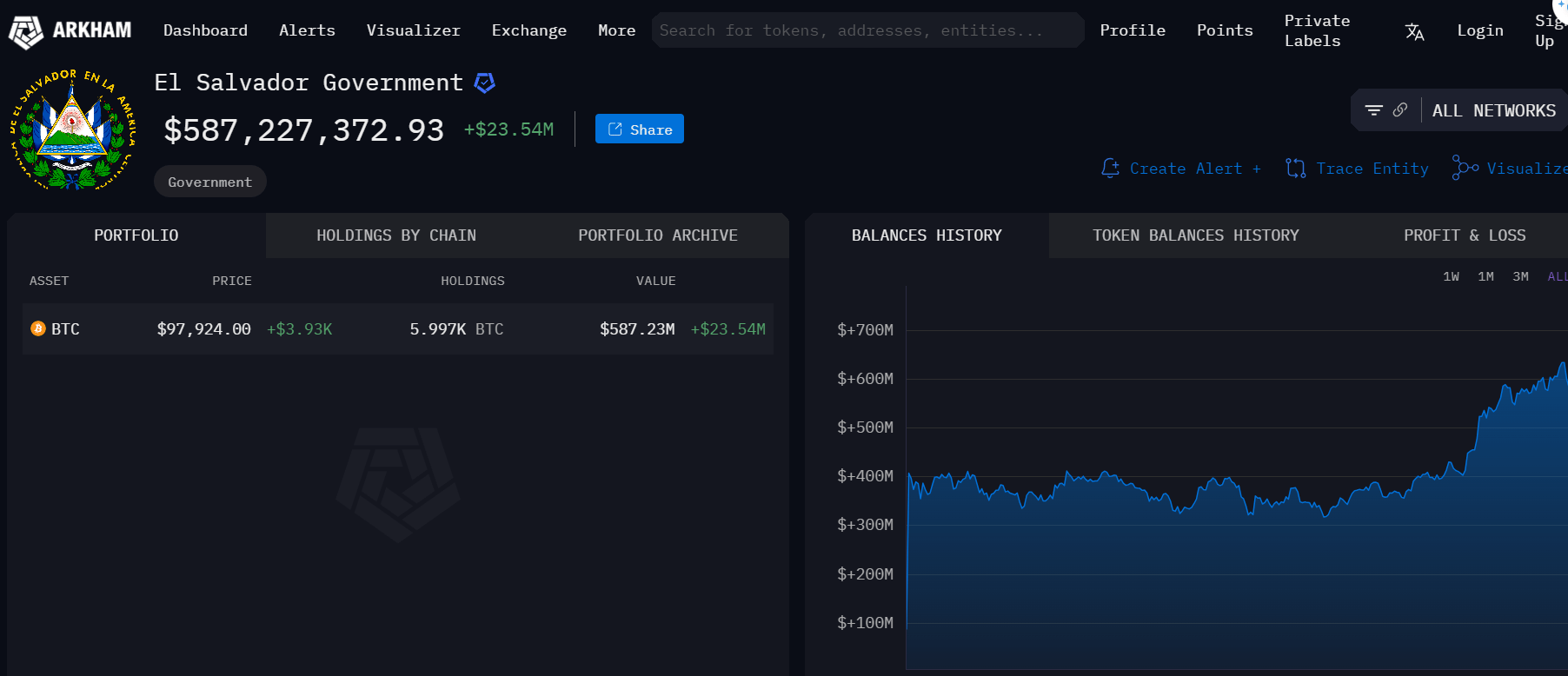This screenshot has width=1568, height=676.
Task: Click the bell icon of Create Alert
Action: [x=1110, y=168]
